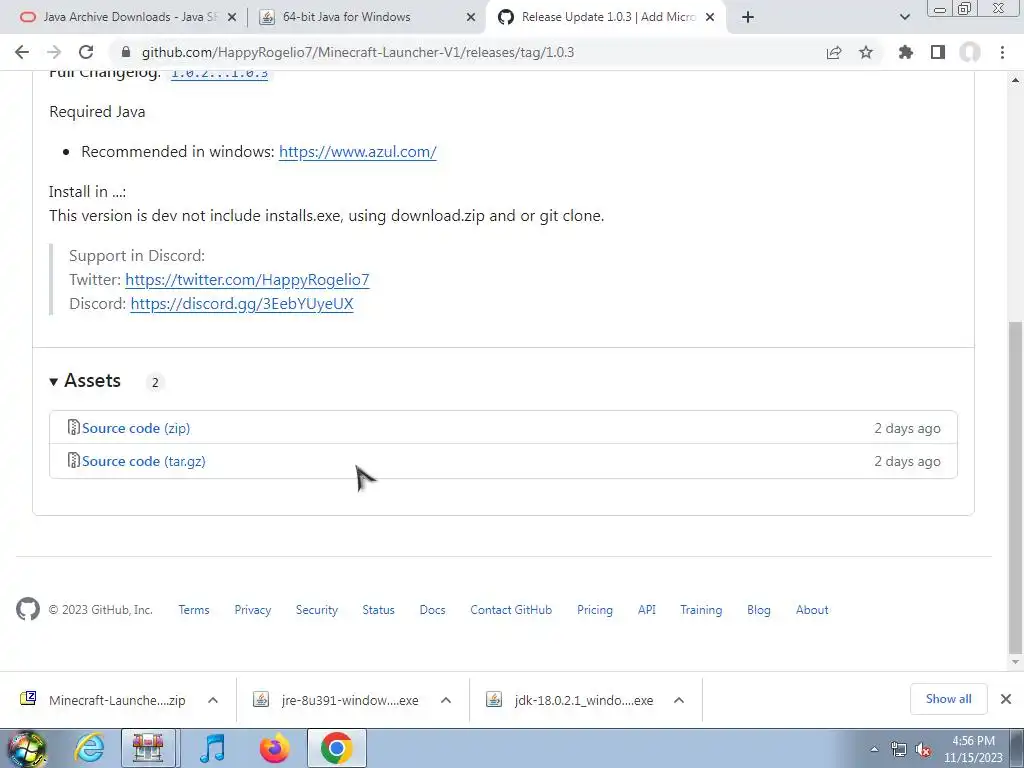Image resolution: width=1024 pixels, height=768 pixels.
Task: Open the tab search dropdown arrow
Action: click(904, 18)
